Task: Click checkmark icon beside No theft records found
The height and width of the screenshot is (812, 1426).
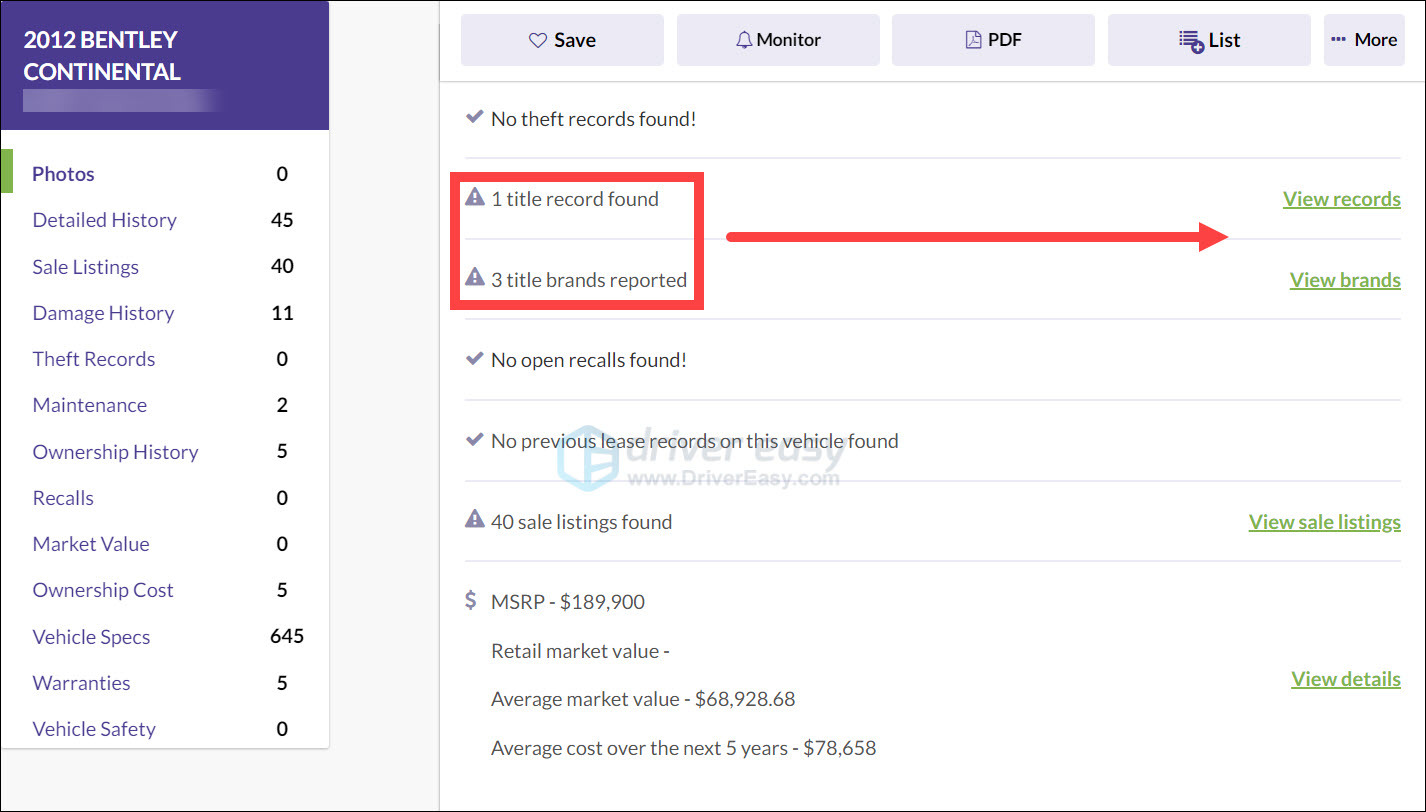Action: tap(475, 118)
